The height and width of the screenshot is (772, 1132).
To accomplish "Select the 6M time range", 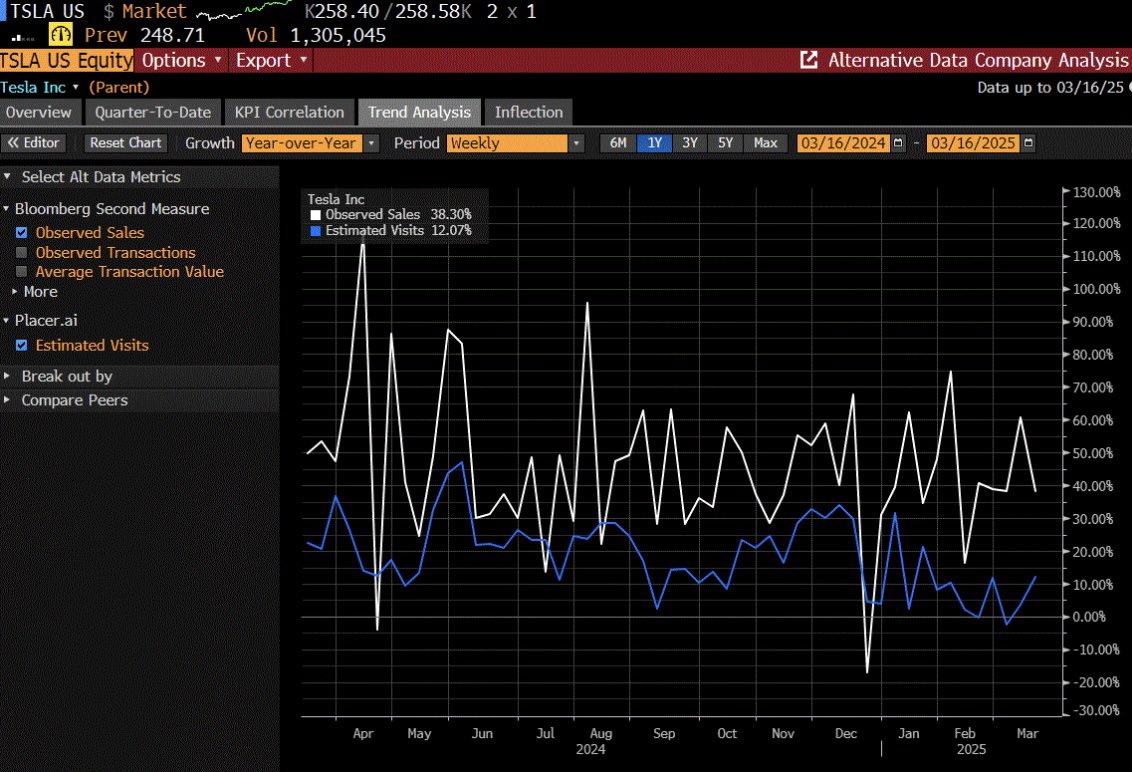I will point(618,143).
